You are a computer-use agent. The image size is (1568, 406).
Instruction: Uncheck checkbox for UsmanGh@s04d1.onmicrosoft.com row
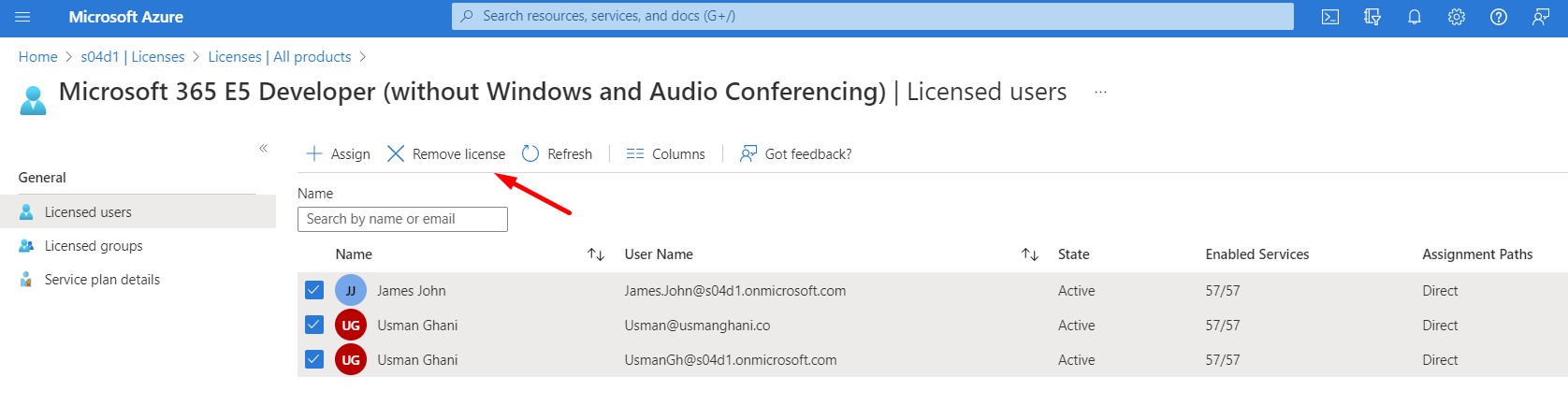314,359
